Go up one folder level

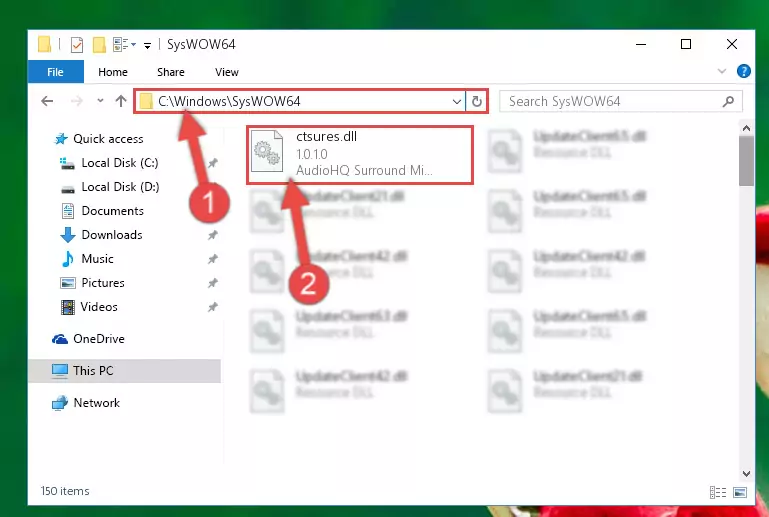click(x=121, y=101)
